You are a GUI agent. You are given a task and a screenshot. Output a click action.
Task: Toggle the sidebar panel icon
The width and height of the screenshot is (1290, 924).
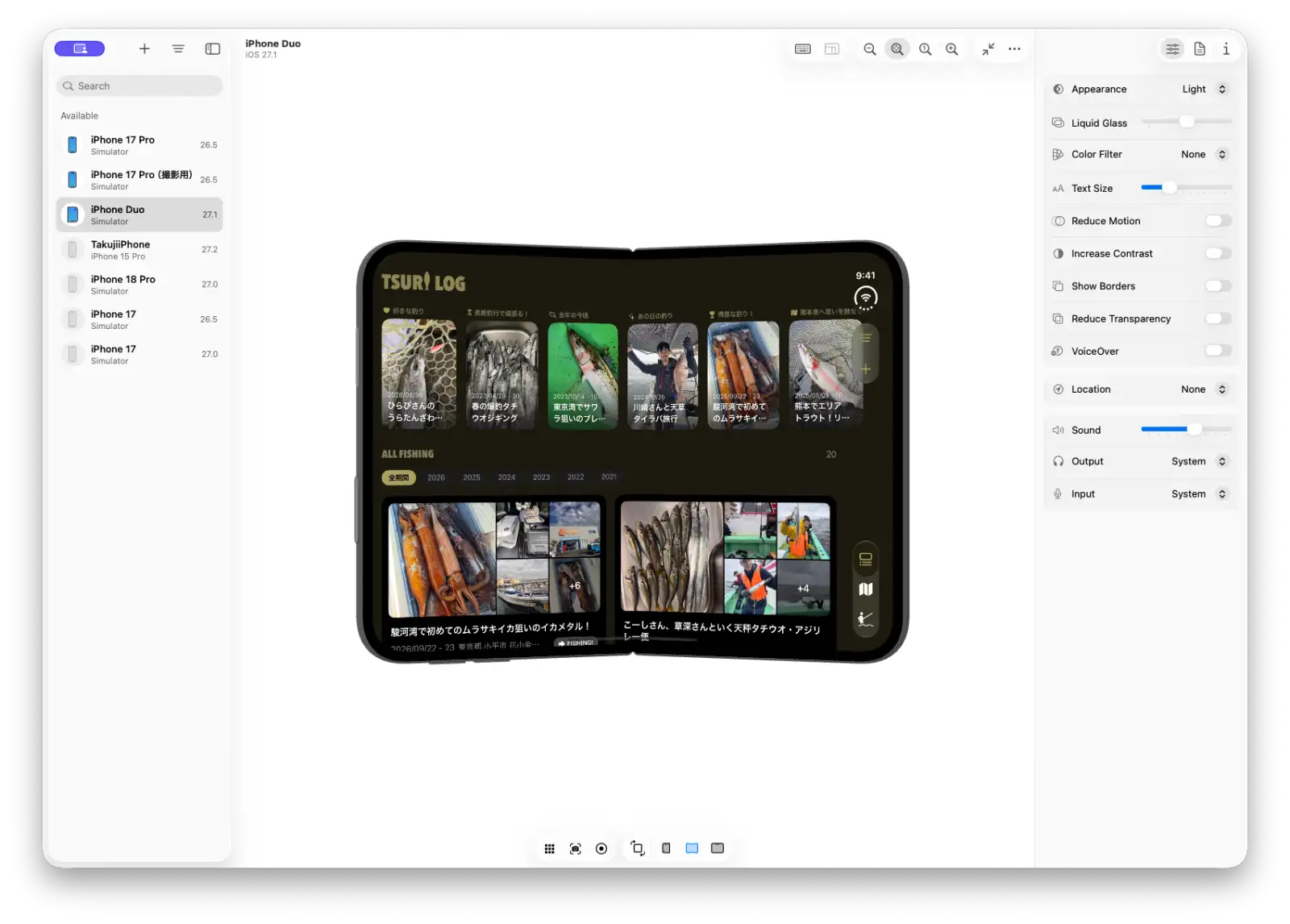pos(213,49)
